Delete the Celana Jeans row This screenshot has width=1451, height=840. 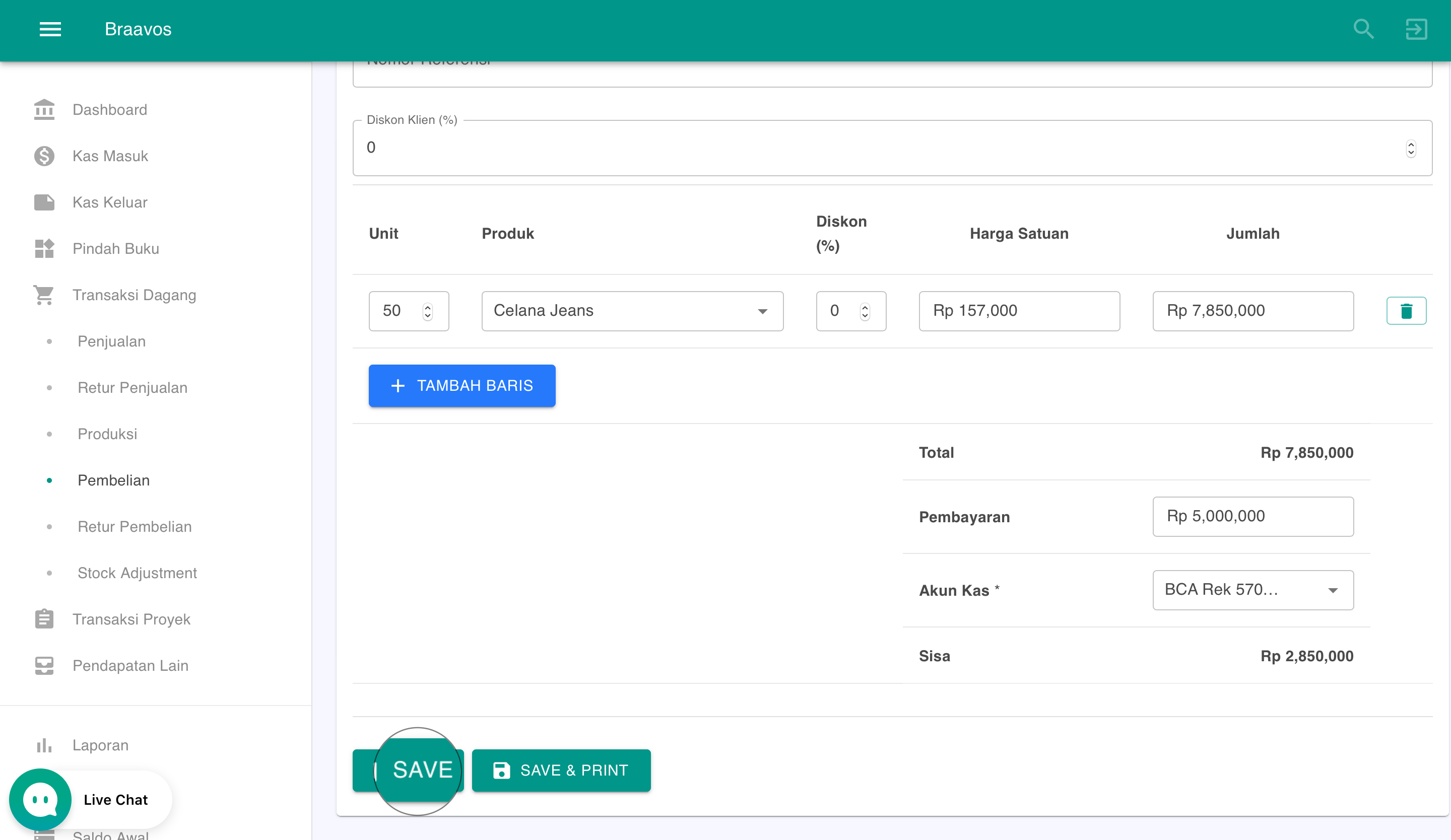click(1406, 311)
